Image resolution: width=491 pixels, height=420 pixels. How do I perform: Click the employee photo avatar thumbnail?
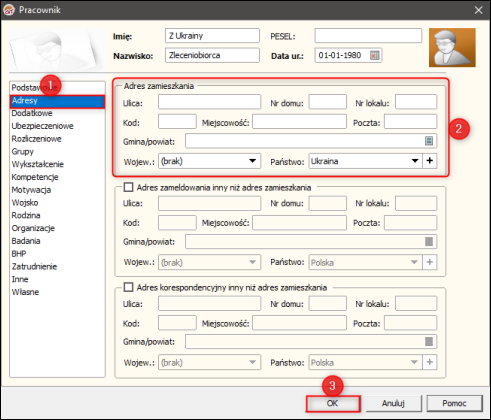click(452, 47)
